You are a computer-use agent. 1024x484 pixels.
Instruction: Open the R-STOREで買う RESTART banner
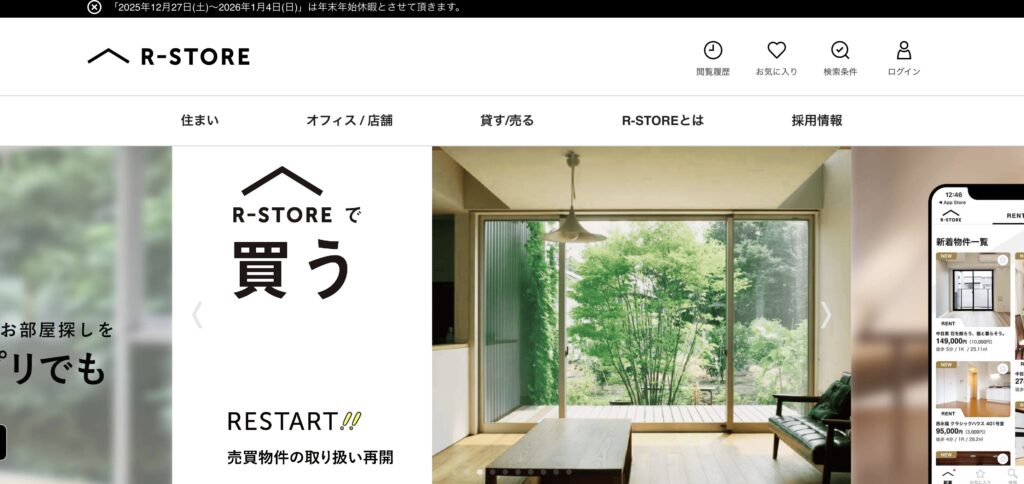point(302,315)
